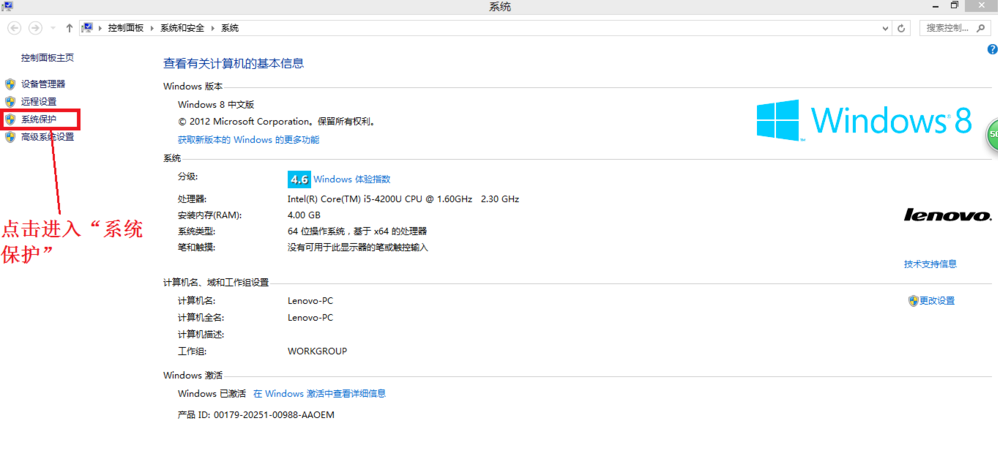Click WORKGROUP workgroup value
The height and width of the screenshot is (452, 998).
click(x=317, y=351)
